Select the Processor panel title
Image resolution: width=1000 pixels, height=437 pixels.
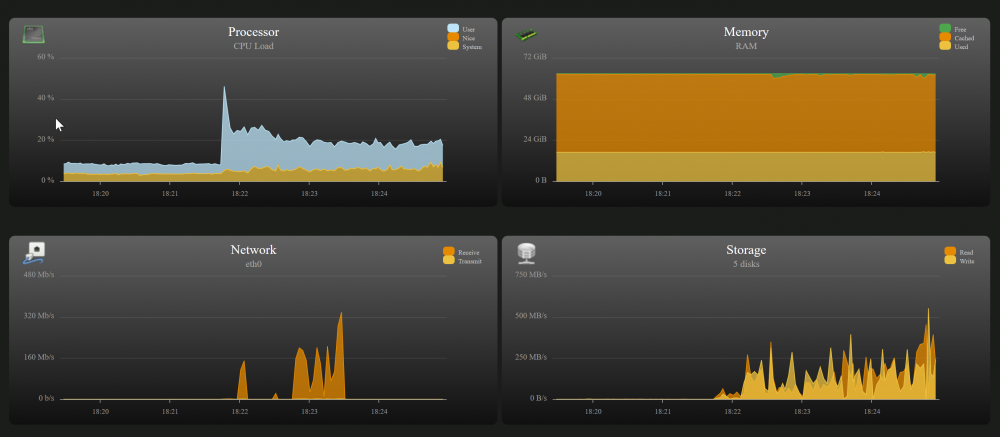point(253,32)
